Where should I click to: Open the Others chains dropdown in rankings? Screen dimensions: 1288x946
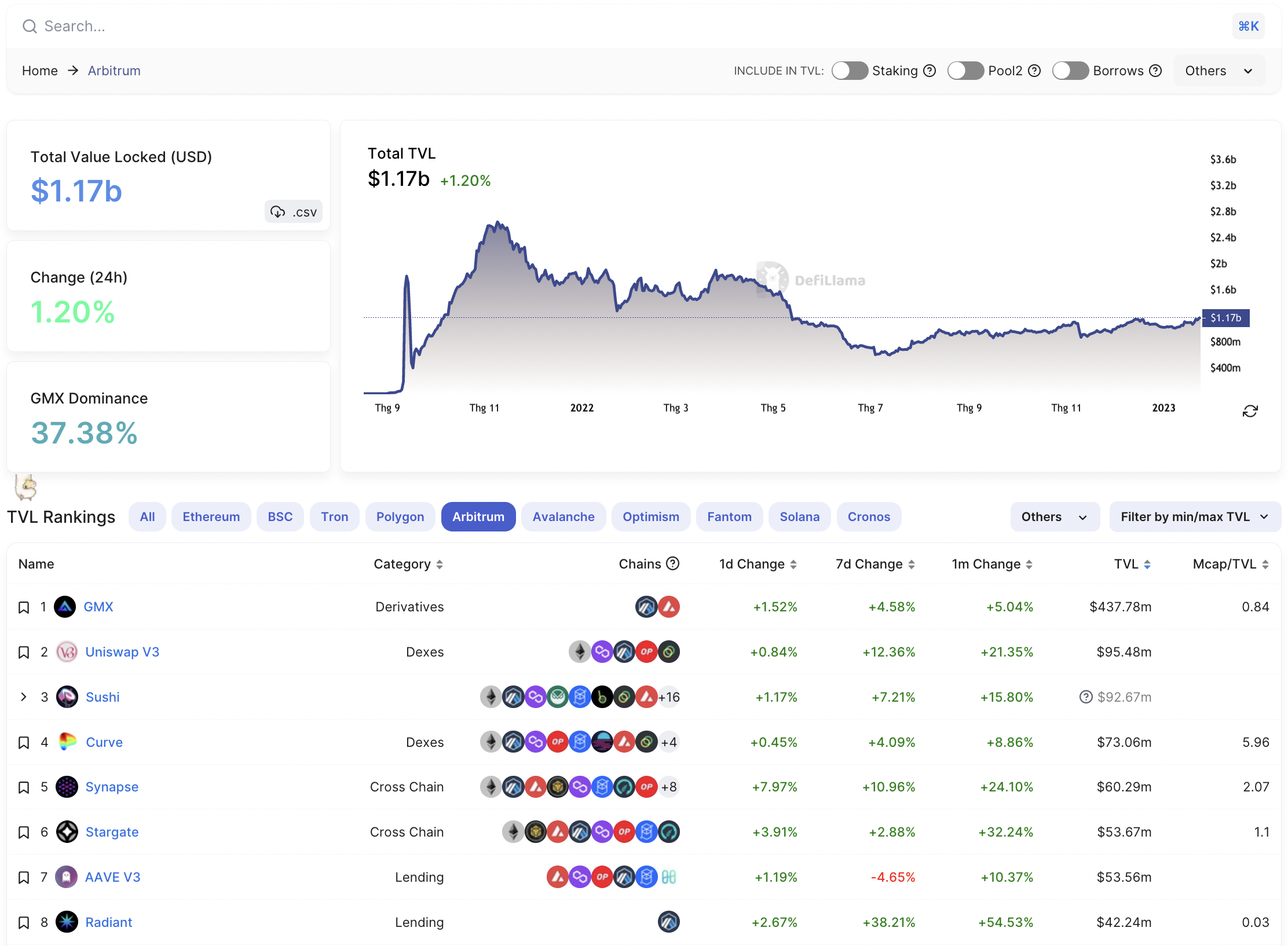[1055, 516]
